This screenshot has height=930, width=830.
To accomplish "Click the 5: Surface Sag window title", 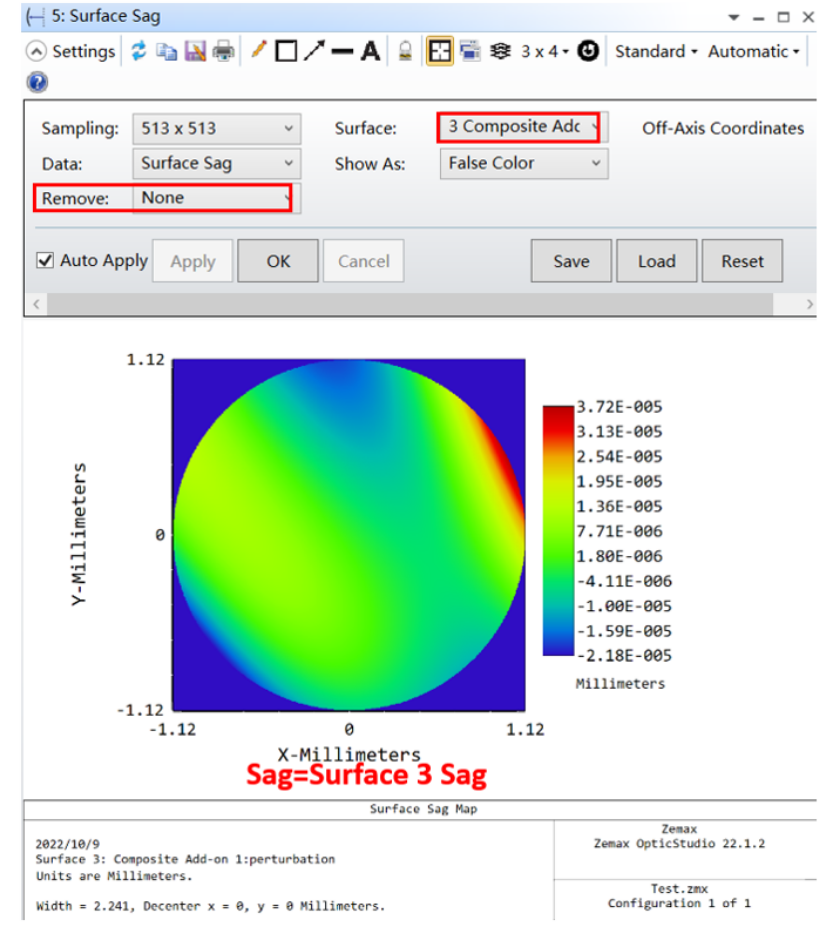I will click(x=106, y=16).
